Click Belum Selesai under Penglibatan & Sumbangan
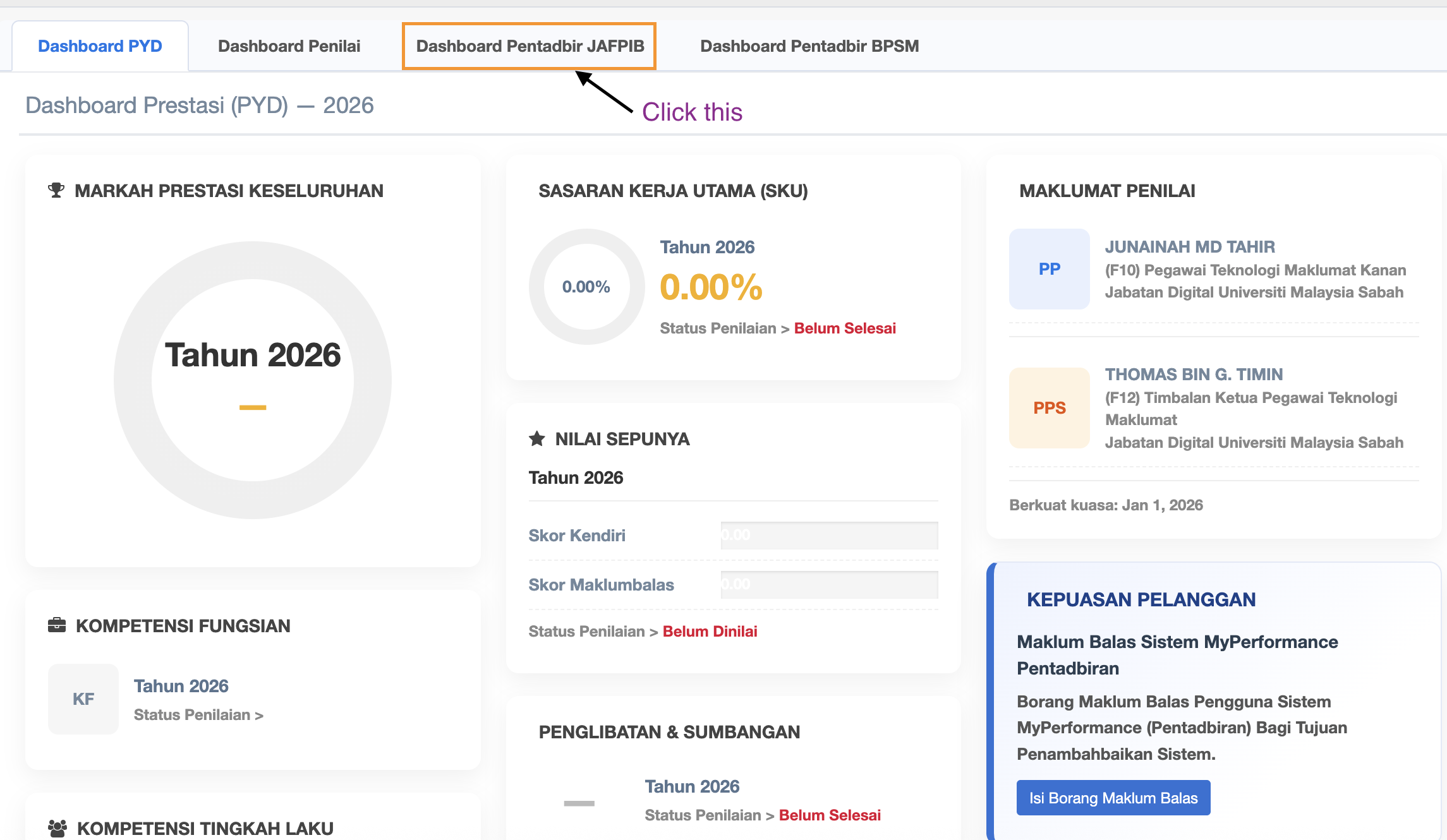This screenshot has height=840, width=1447. [x=829, y=815]
